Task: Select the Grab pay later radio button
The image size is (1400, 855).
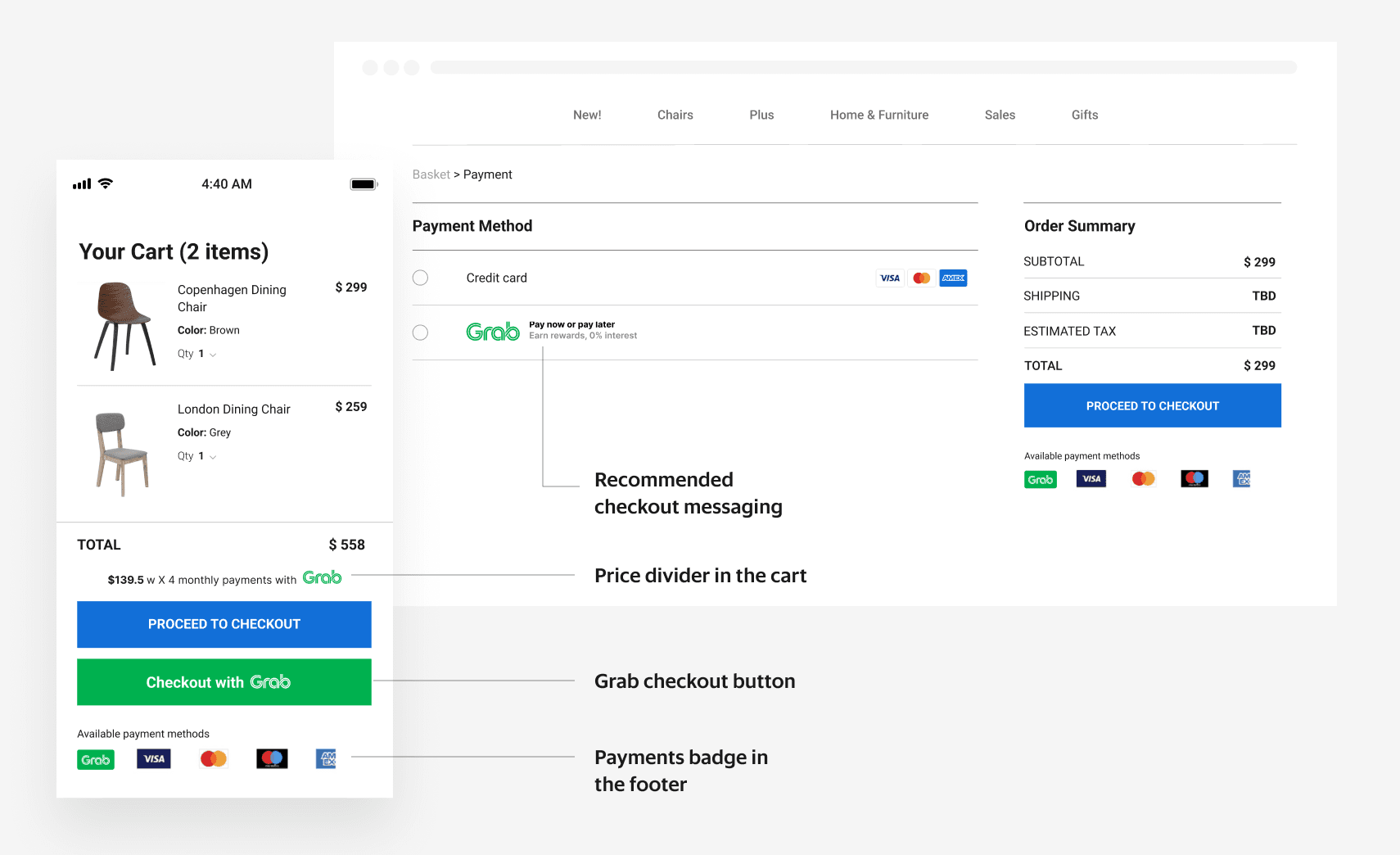Action: tap(421, 332)
